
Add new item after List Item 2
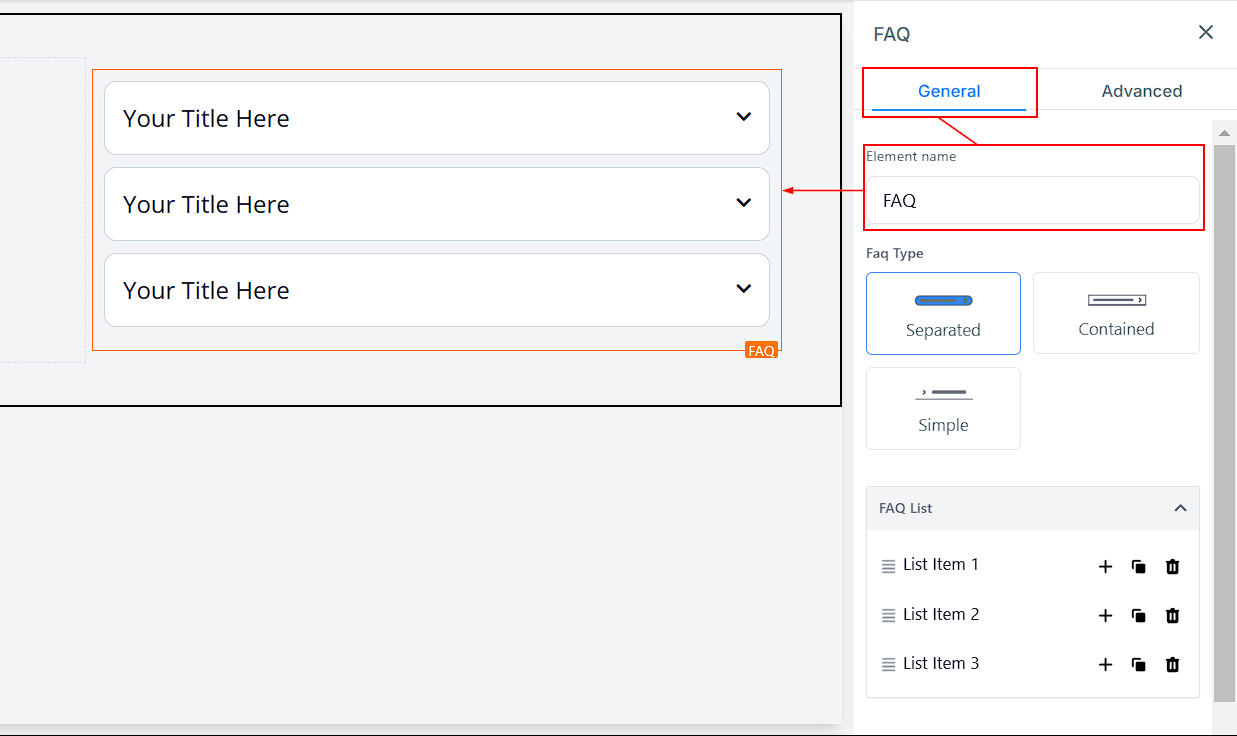pos(1105,616)
